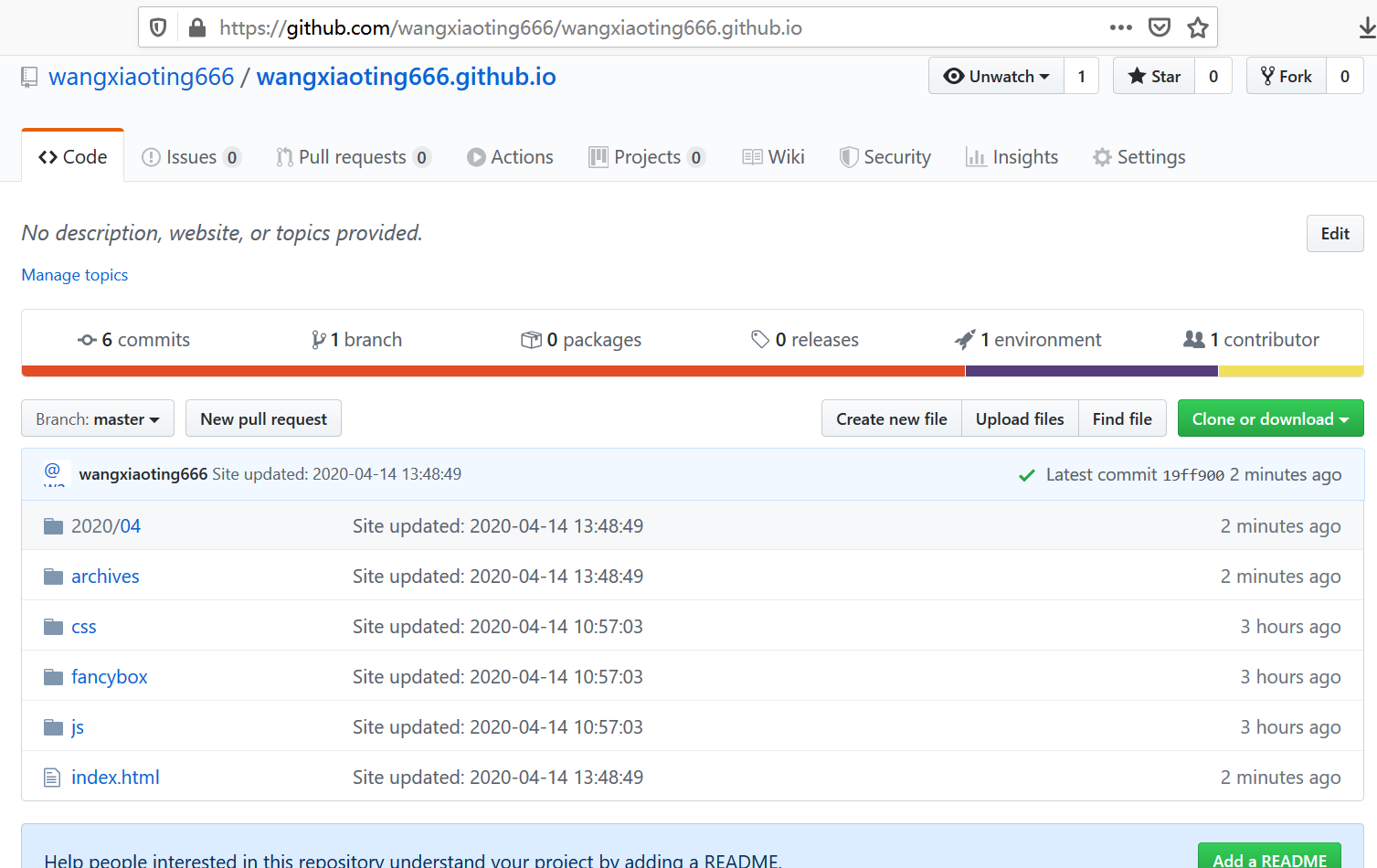
Task: Click the folder icon beside fancybox
Action: coord(54,677)
